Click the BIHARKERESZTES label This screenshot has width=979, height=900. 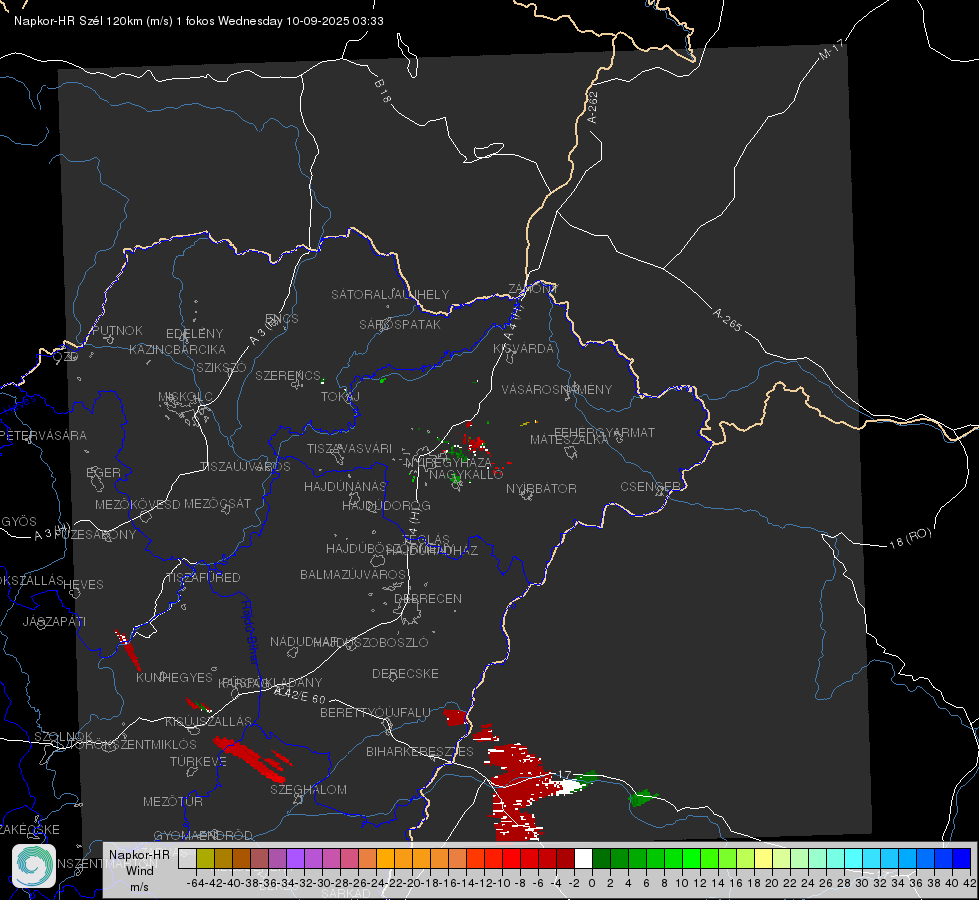pos(420,752)
